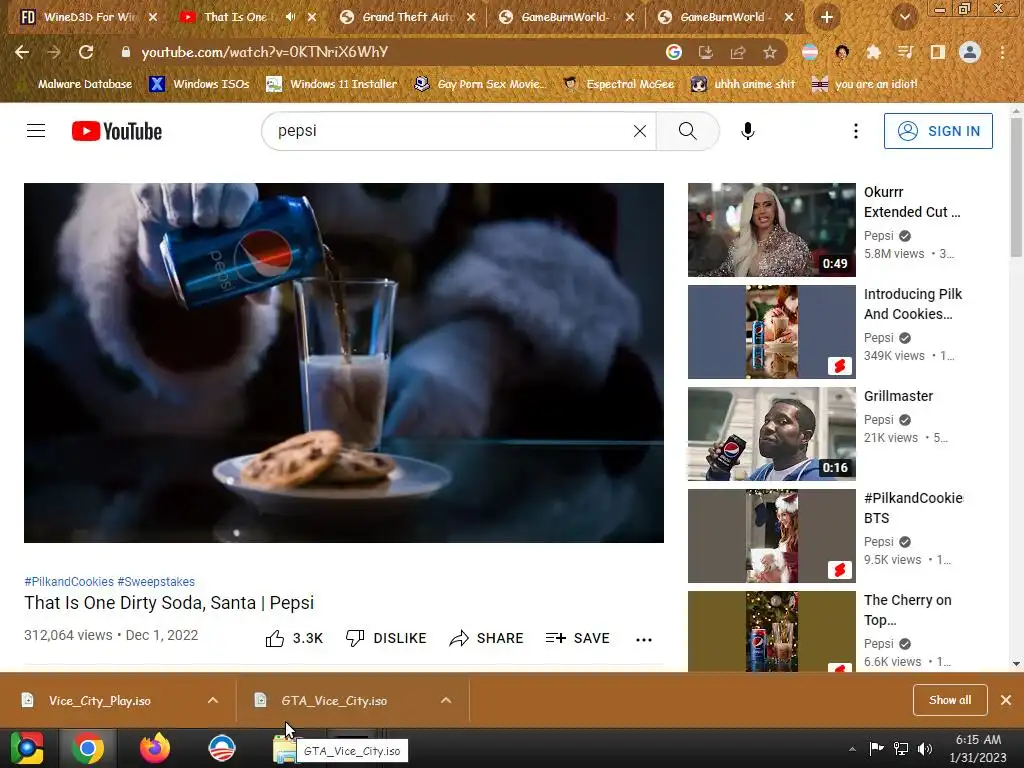Install app icon in the address bar
The height and width of the screenshot is (768, 1024).
(706, 52)
